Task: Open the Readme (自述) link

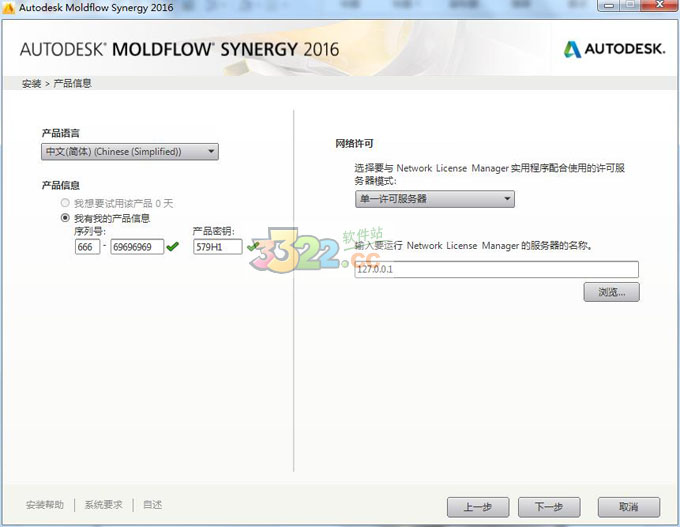Action: [x=153, y=505]
